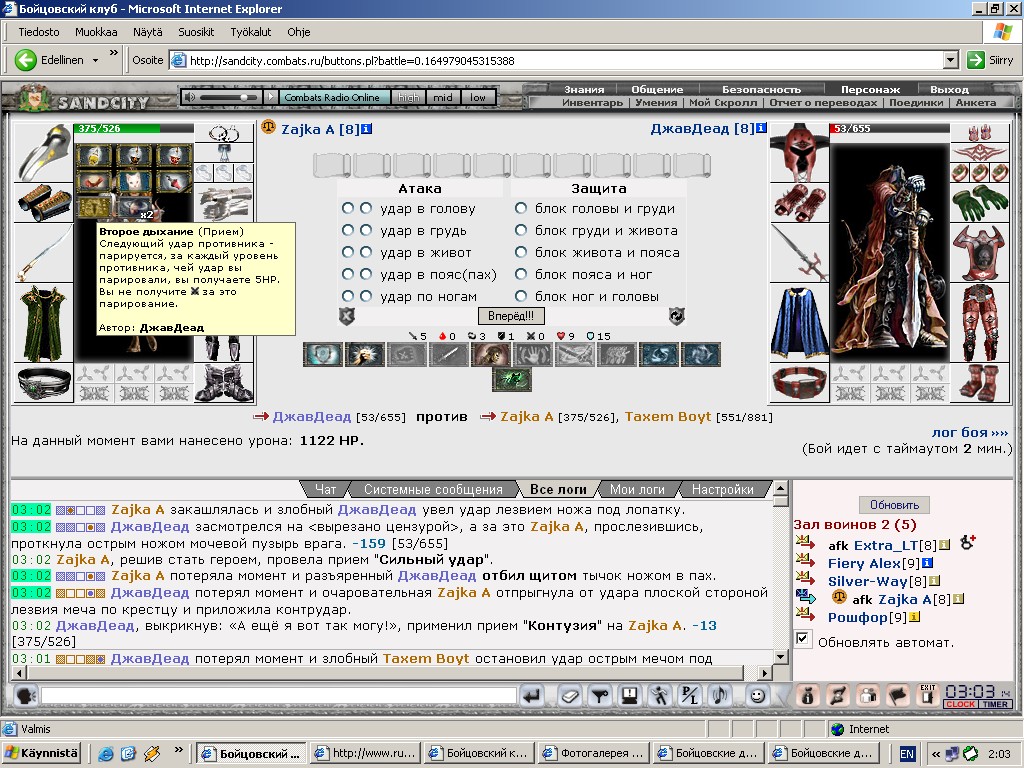Use the open-hand combat skill icon
Screen dimensions: 1024x768
[533, 355]
